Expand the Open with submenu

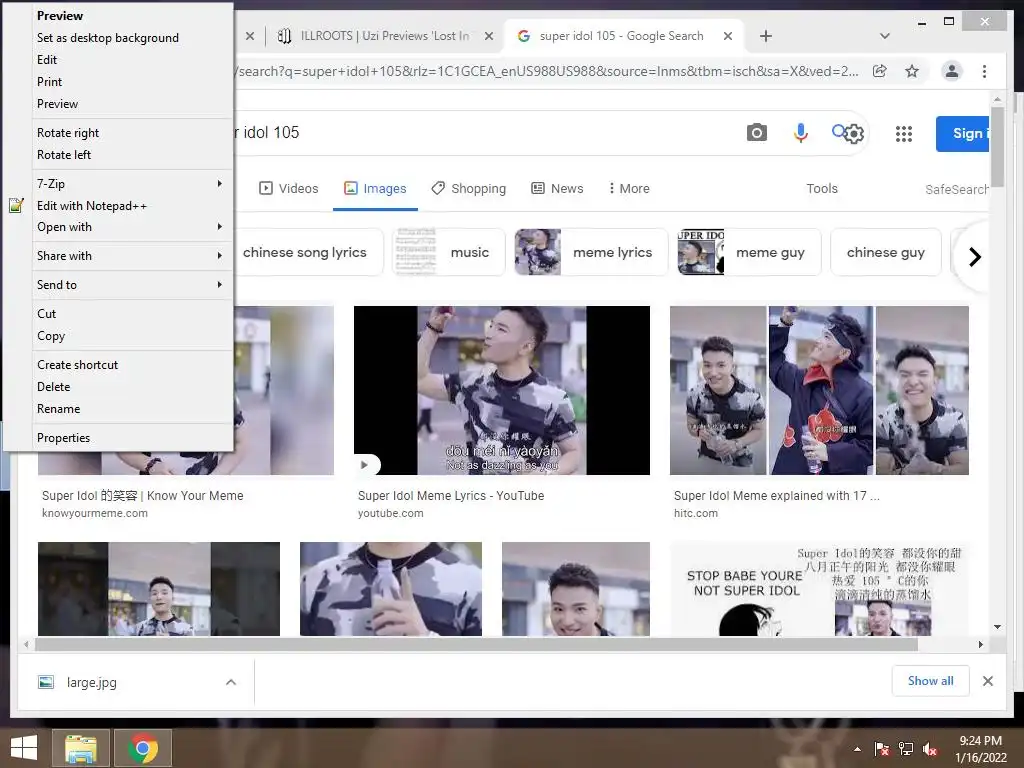131,227
